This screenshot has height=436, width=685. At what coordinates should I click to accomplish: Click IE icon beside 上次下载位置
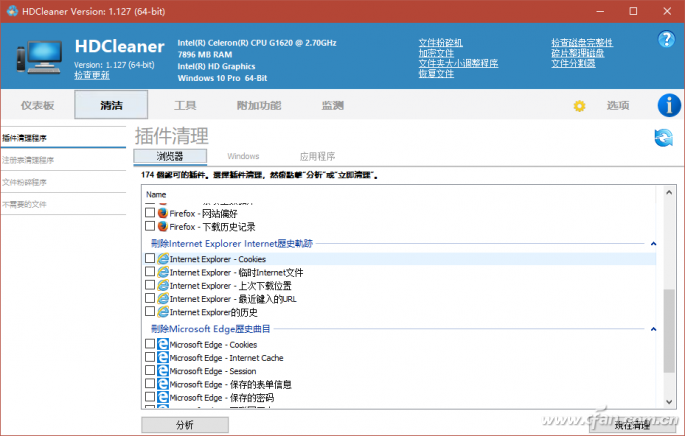(163, 285)
